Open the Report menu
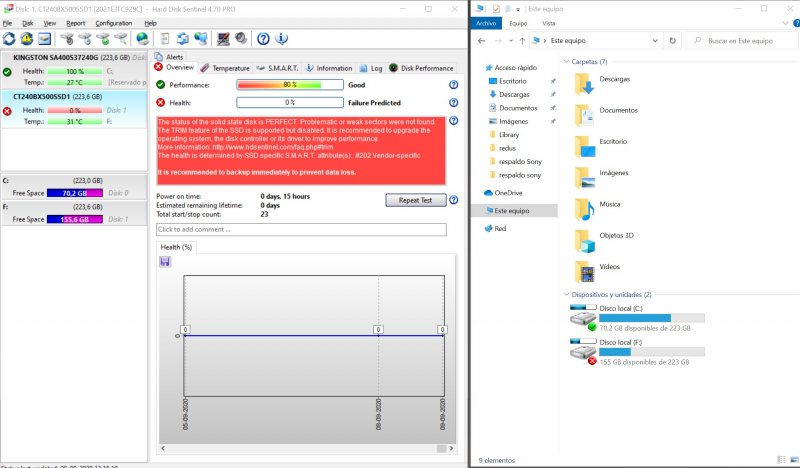This screenshot has height=468, width=800. [x=76, y=23]
